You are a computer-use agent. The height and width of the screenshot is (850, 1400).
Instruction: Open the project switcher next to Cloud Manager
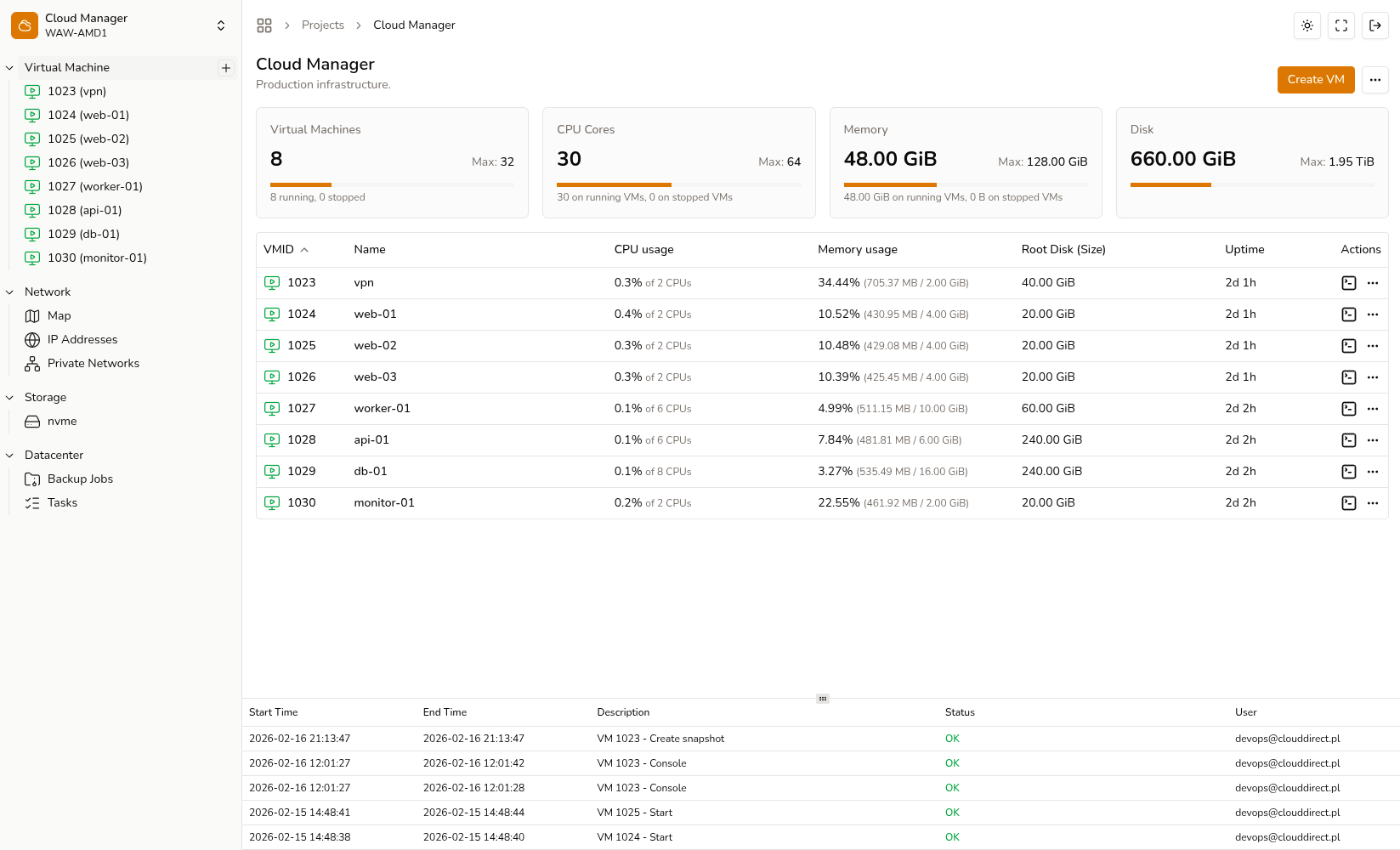[x=220, y=25]
